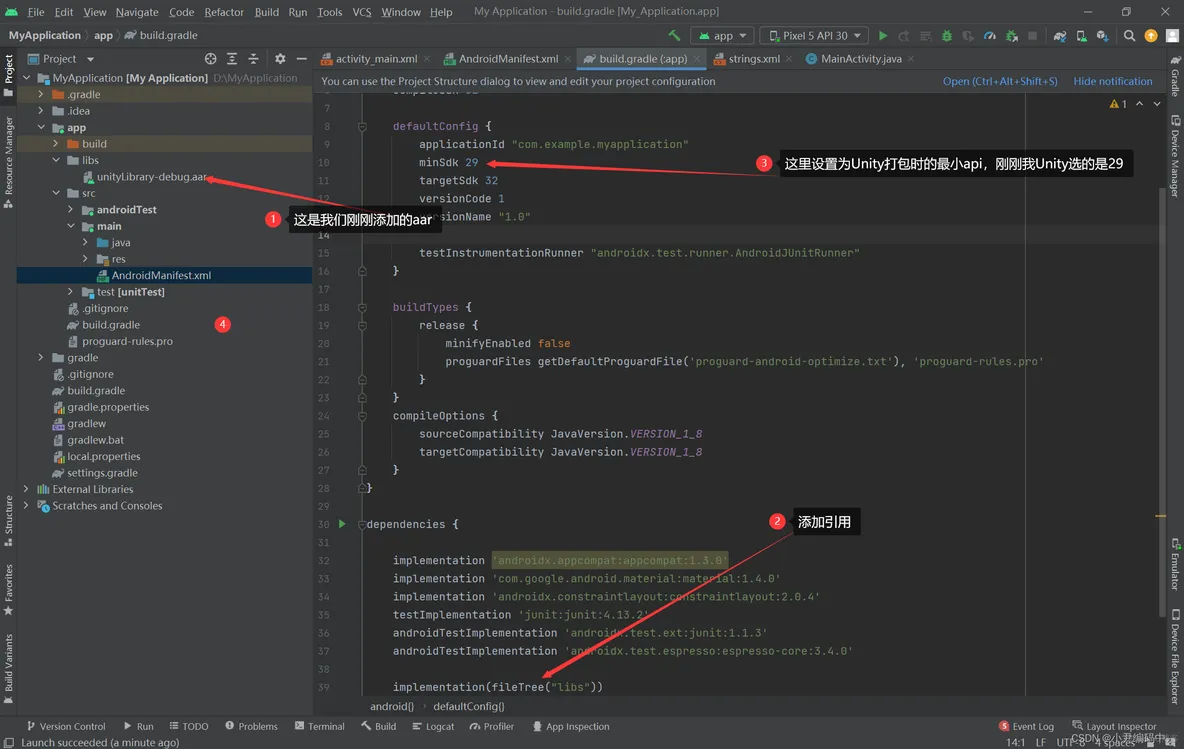Click the defaultConfig{} breadcrumb

[x=468, y=706]
